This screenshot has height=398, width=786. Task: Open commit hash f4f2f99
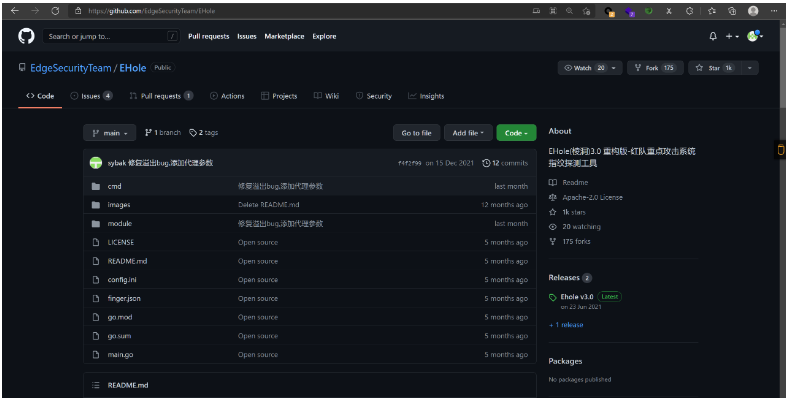click(410, 163)
